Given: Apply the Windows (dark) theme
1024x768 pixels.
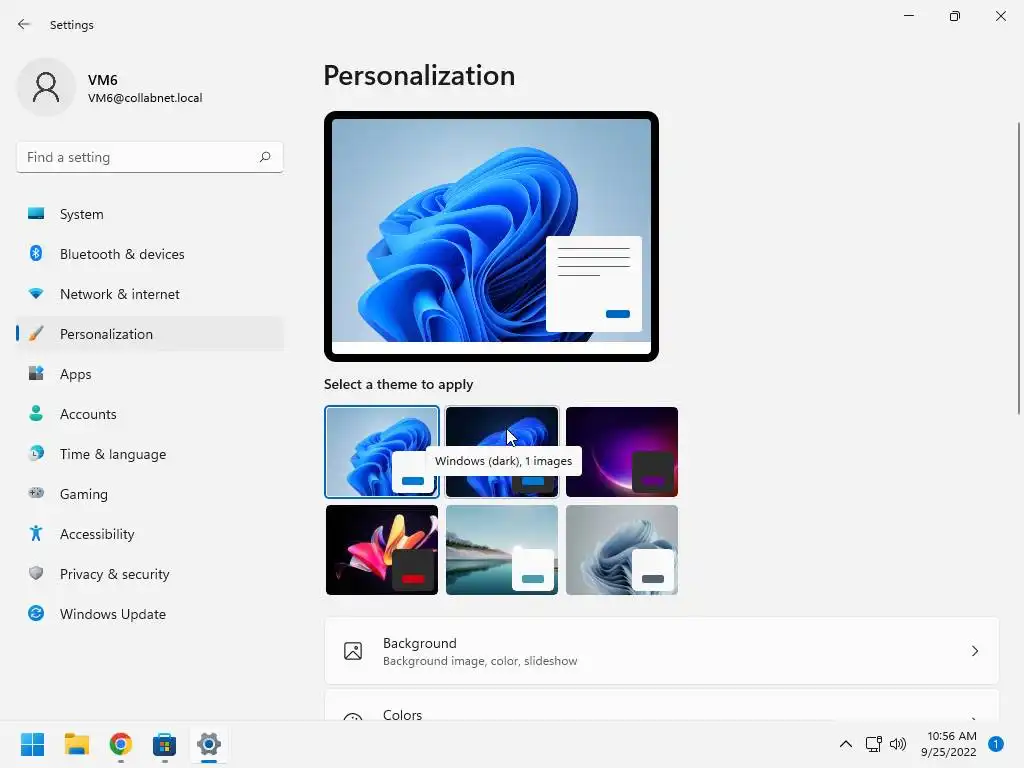Looking at the screenshot, I should [x=502, y=452].
